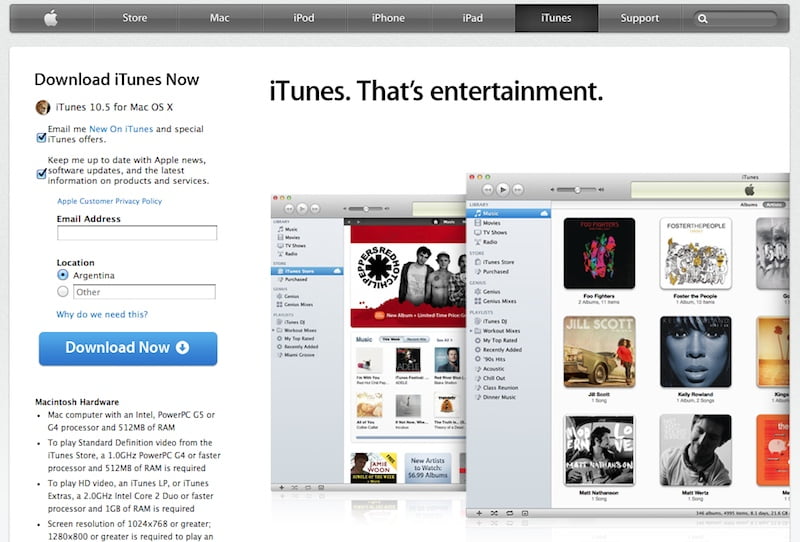Open the iPhone navigation tab

[388, 18]
